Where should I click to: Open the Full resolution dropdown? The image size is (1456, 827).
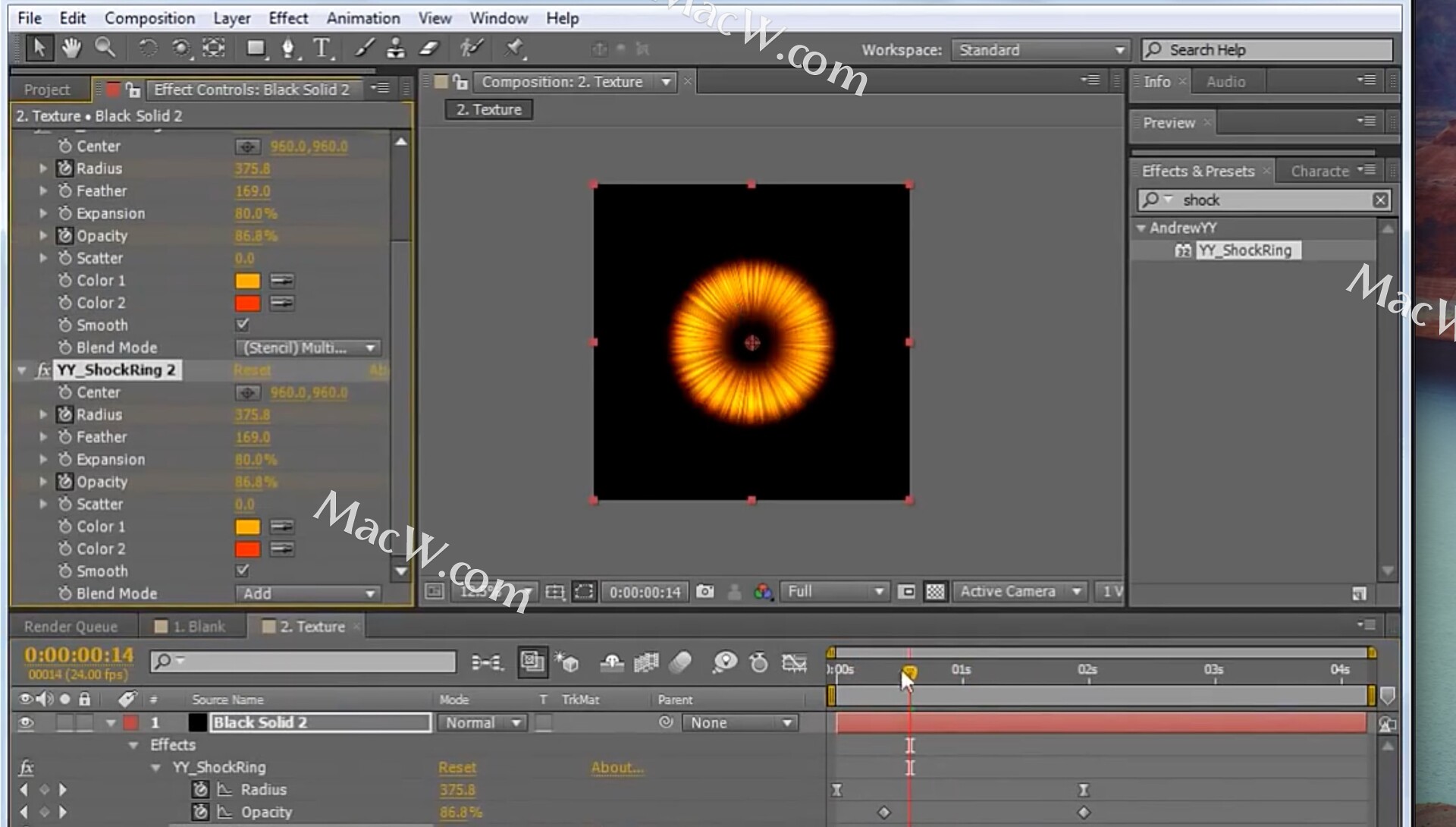[834, 591]
